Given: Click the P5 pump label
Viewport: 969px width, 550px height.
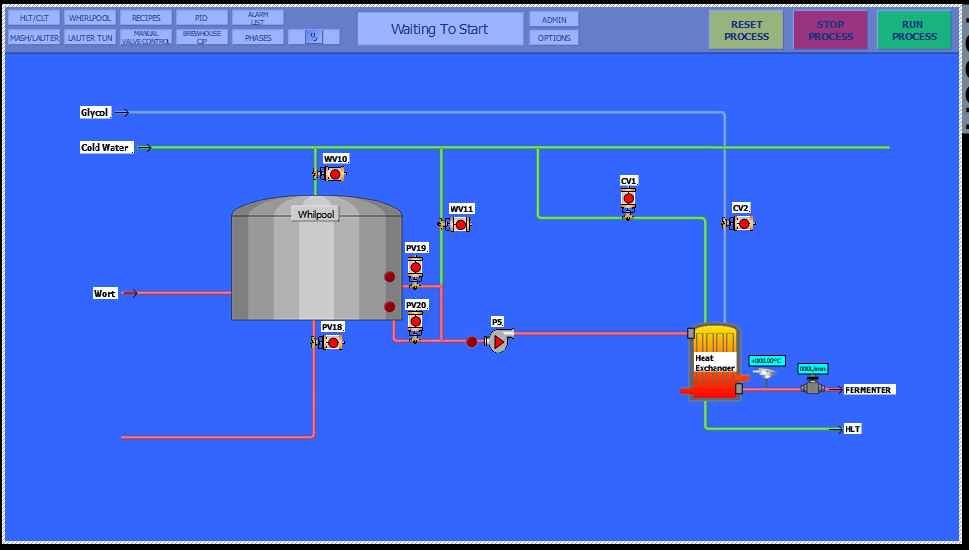Looking at the screenshot, I should point(497,322).
